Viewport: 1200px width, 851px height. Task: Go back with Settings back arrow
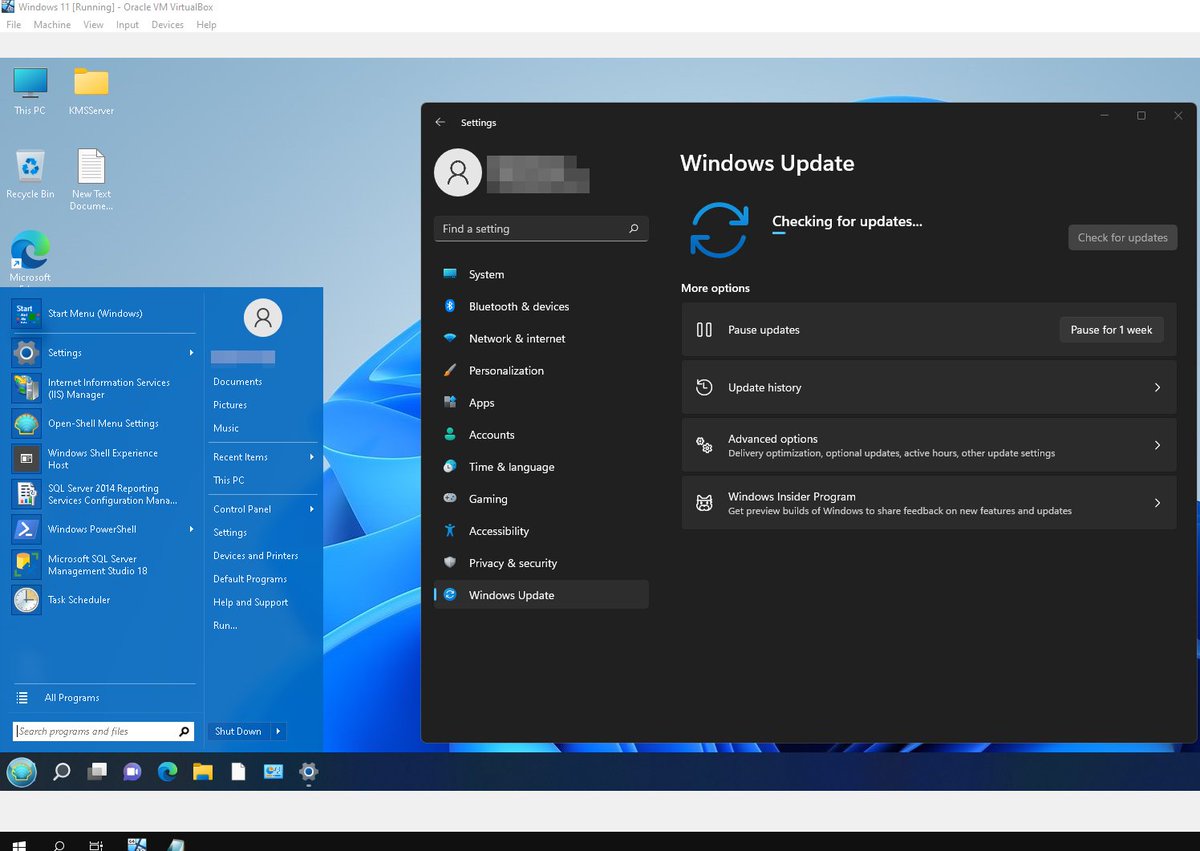pos(440,122)
